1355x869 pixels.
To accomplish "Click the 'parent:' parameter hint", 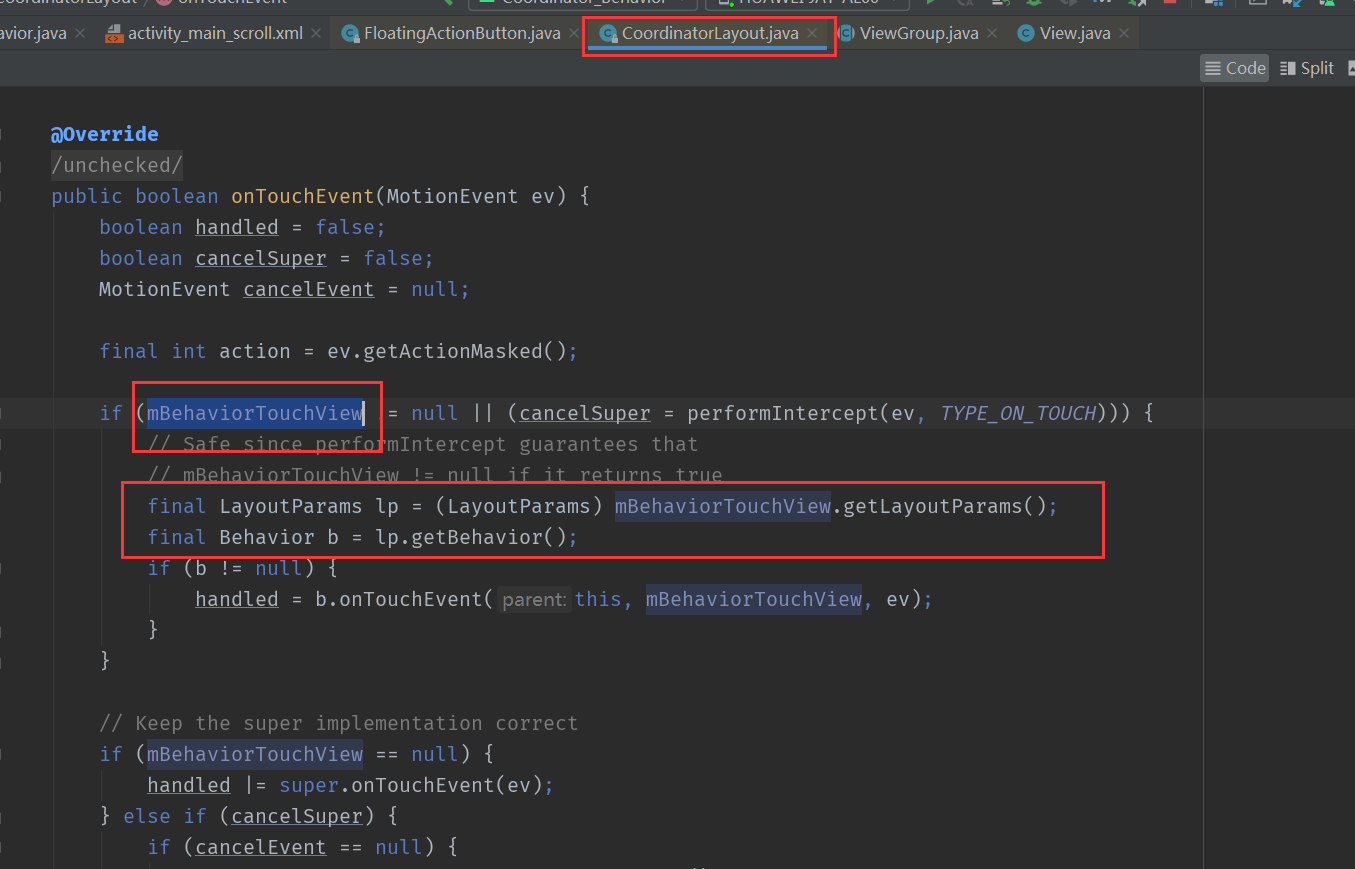I will (x=535, y=600).
